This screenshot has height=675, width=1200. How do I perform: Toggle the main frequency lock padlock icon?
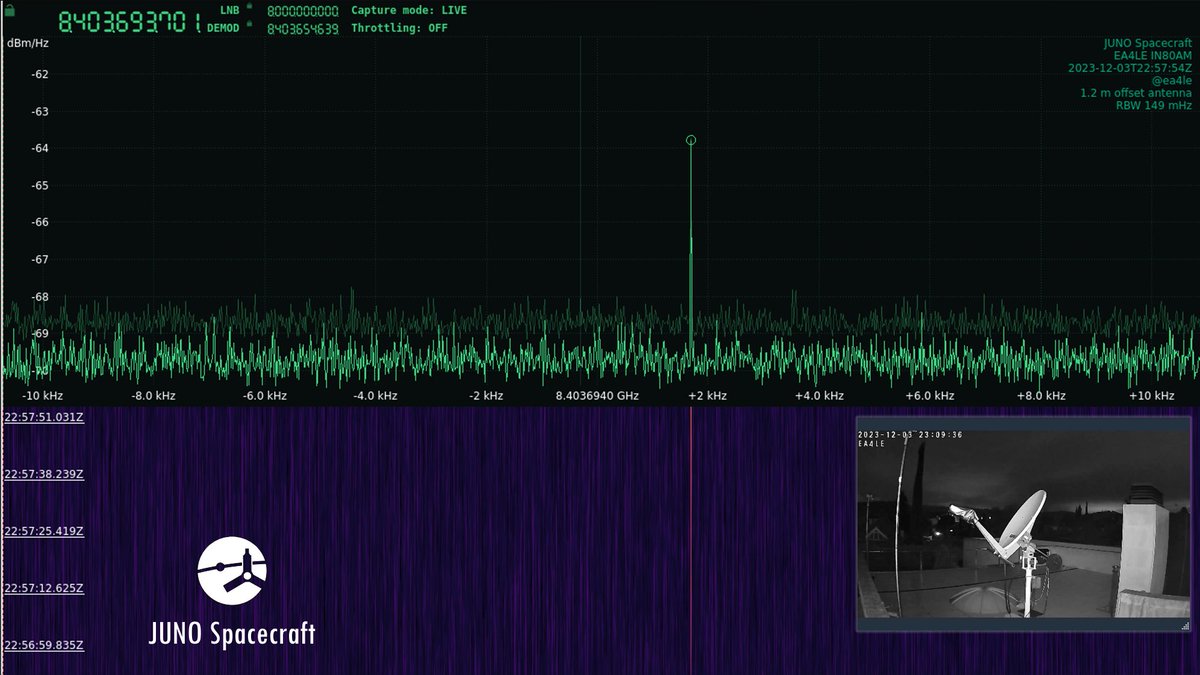tap(11, 9)
